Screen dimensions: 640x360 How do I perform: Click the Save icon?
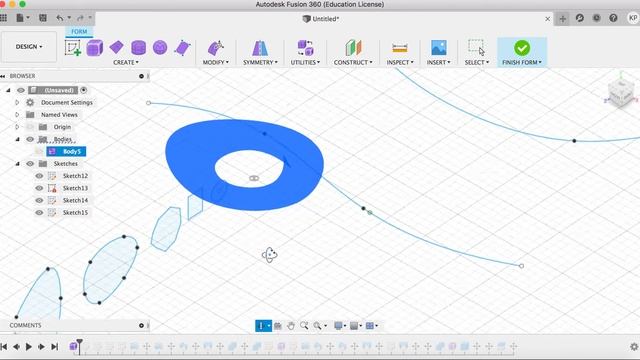point(42,18)
